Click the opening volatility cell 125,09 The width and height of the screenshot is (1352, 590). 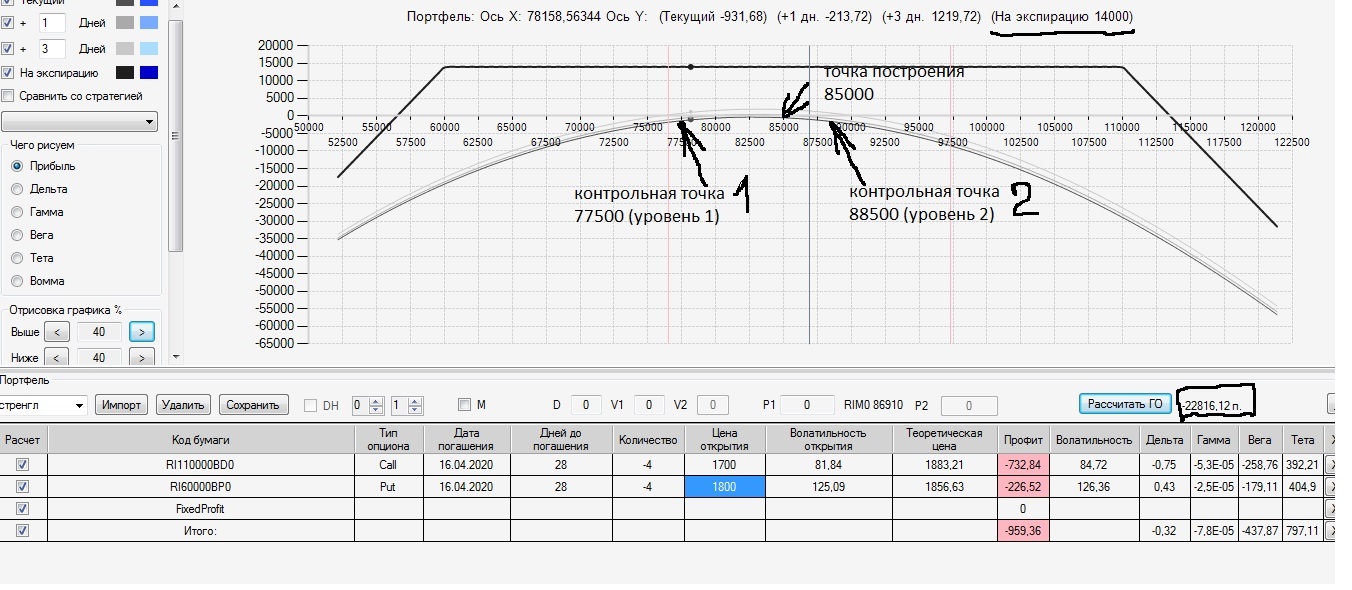click(829, 487)
